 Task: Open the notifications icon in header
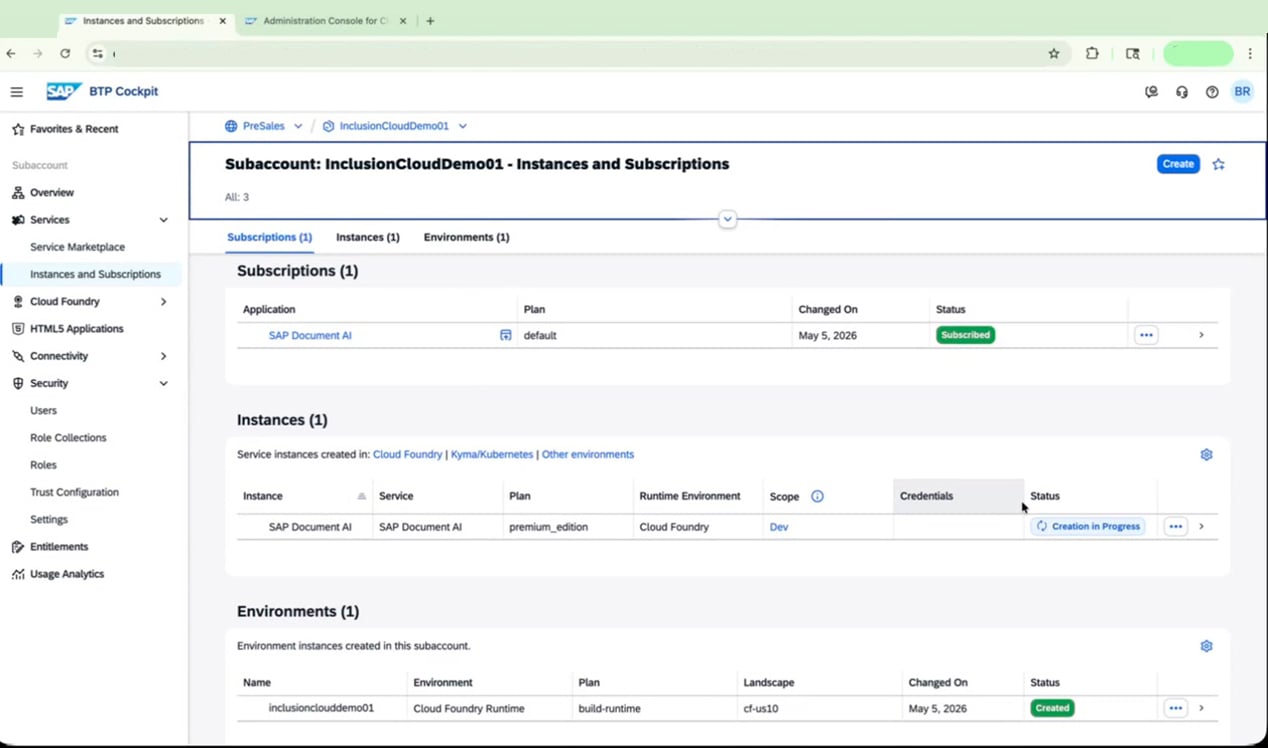pyautogui.click(x=1151, y=92)
